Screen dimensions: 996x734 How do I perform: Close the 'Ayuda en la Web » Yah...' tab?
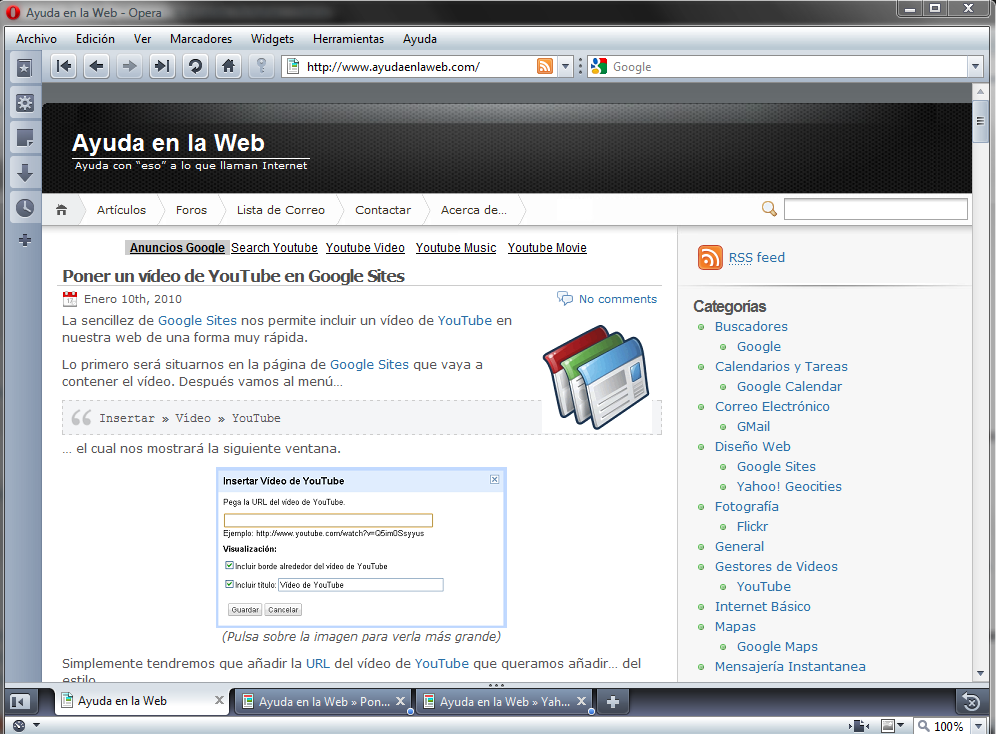581,701
